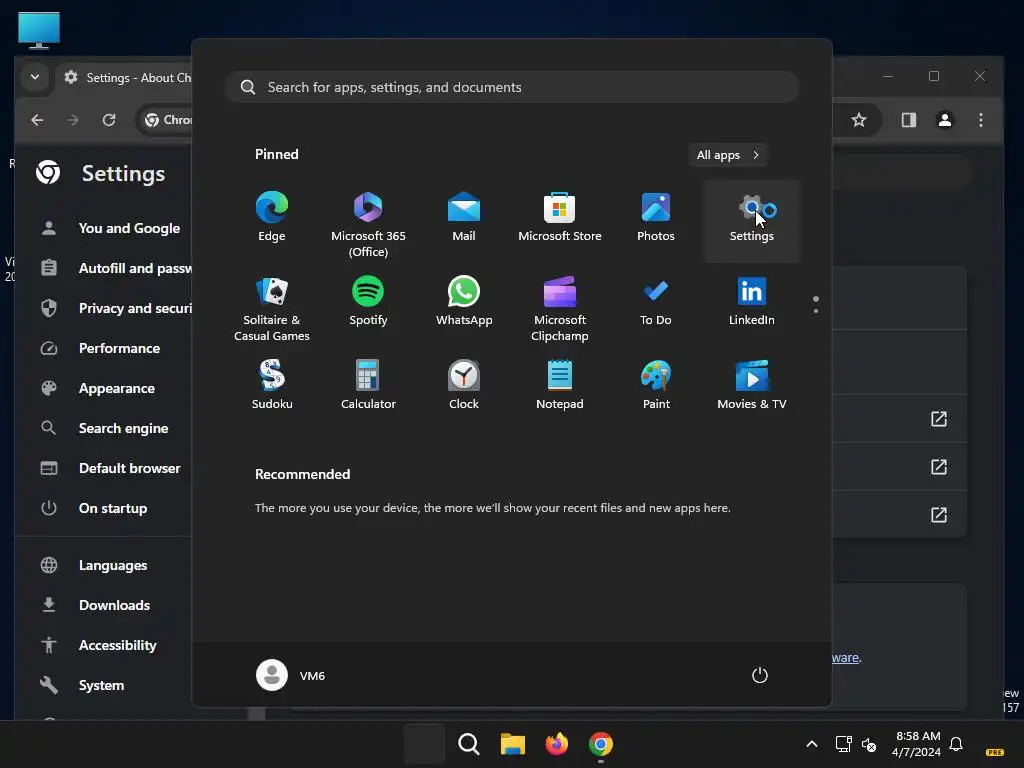Open File Explorer from the taskbar

[x=513, y=744]
